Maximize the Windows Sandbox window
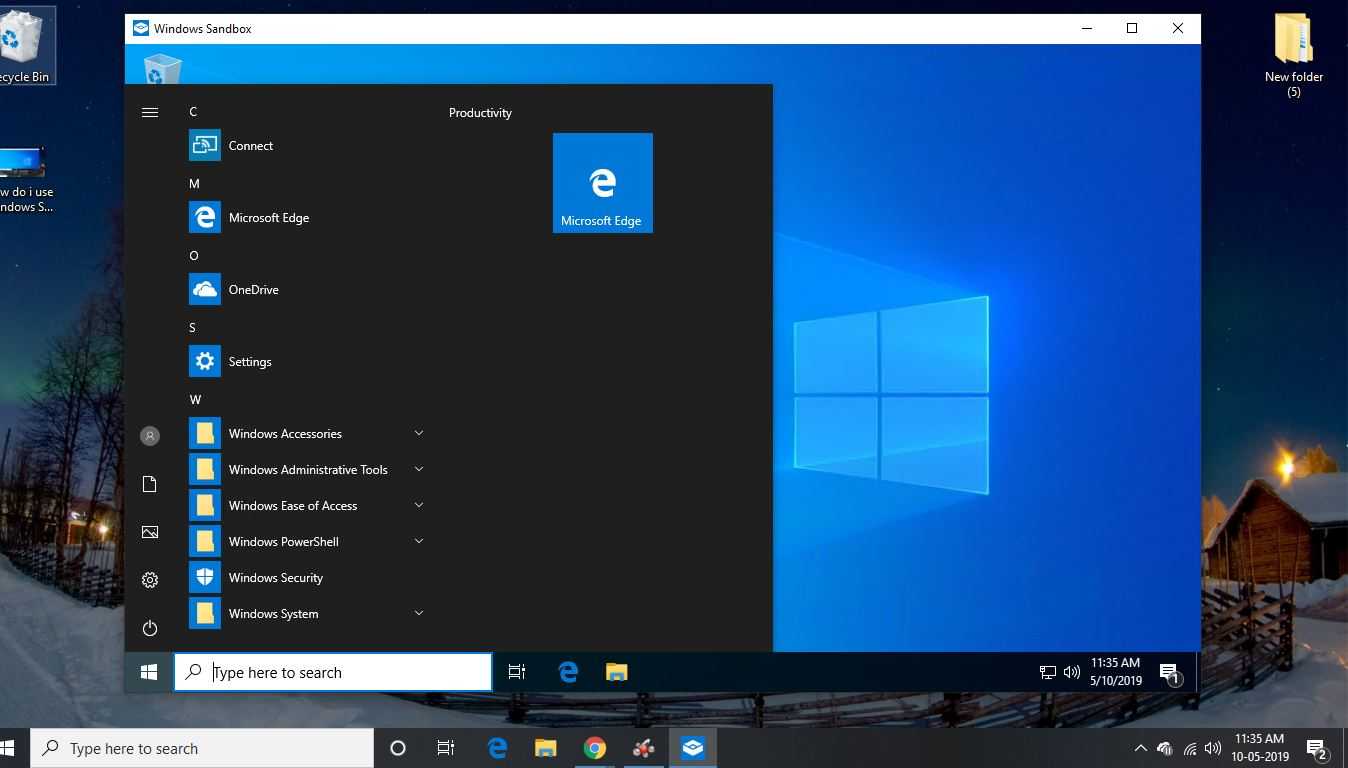Viewport: 1348px width, 768px height. coord(1132,28)
